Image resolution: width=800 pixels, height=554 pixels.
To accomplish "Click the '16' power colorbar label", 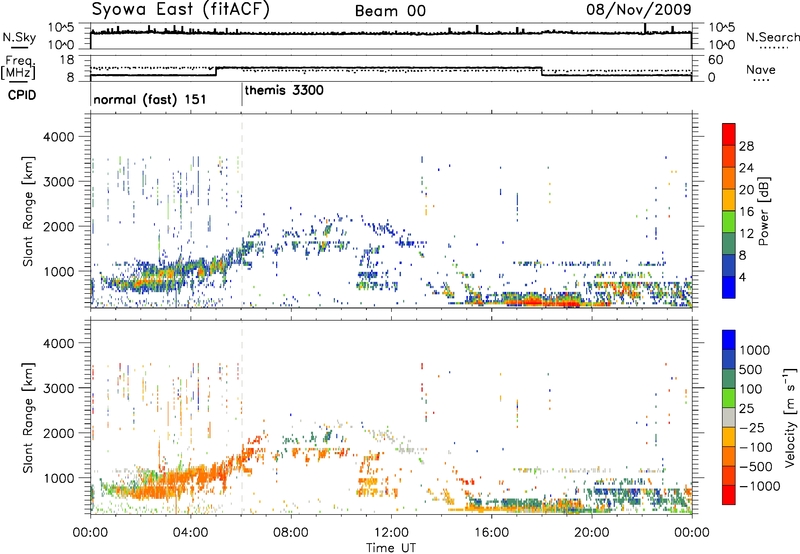I will pyautogui.click(x=746, y=212).
